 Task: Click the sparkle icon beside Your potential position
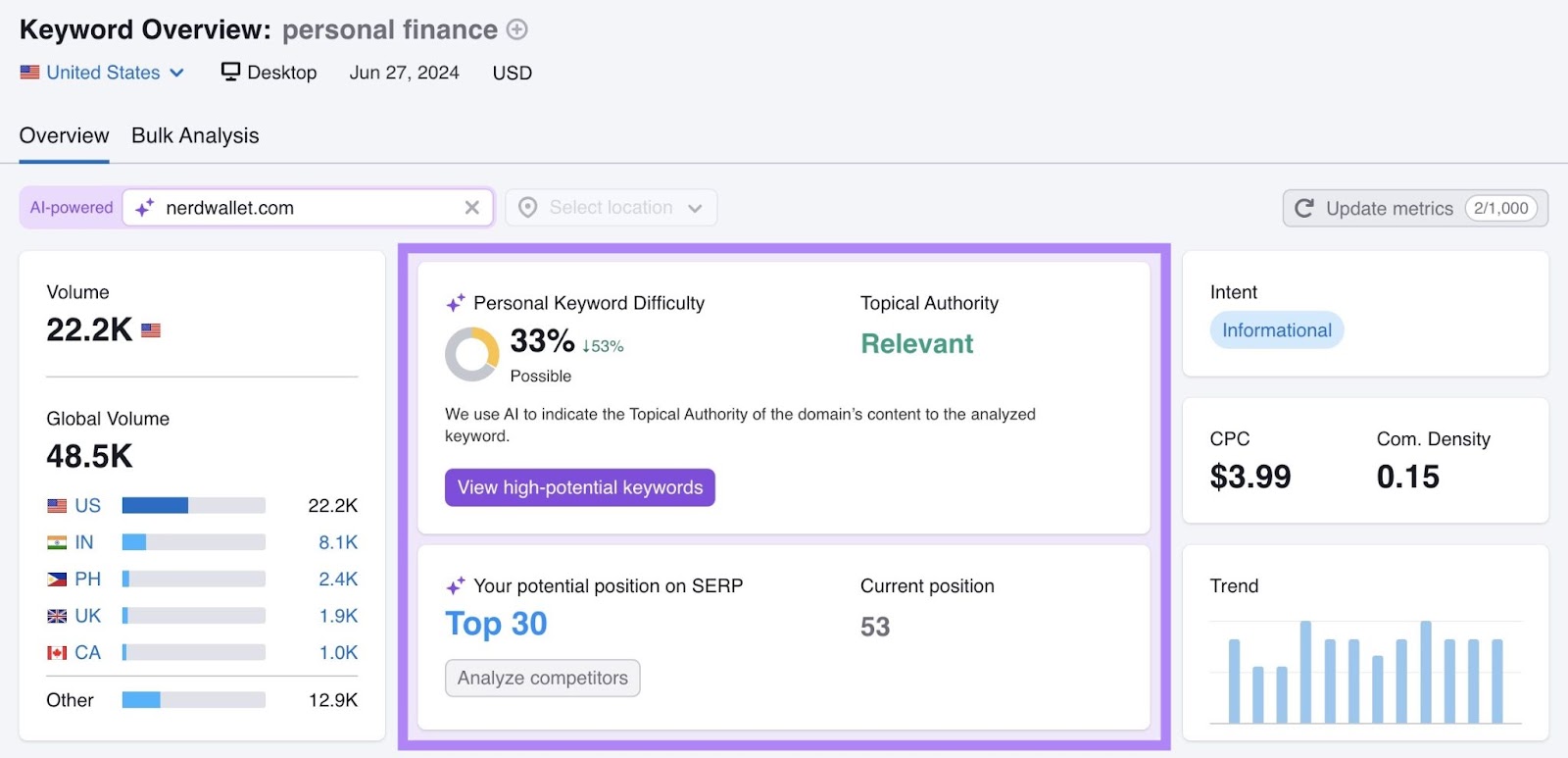coord(454,585)
